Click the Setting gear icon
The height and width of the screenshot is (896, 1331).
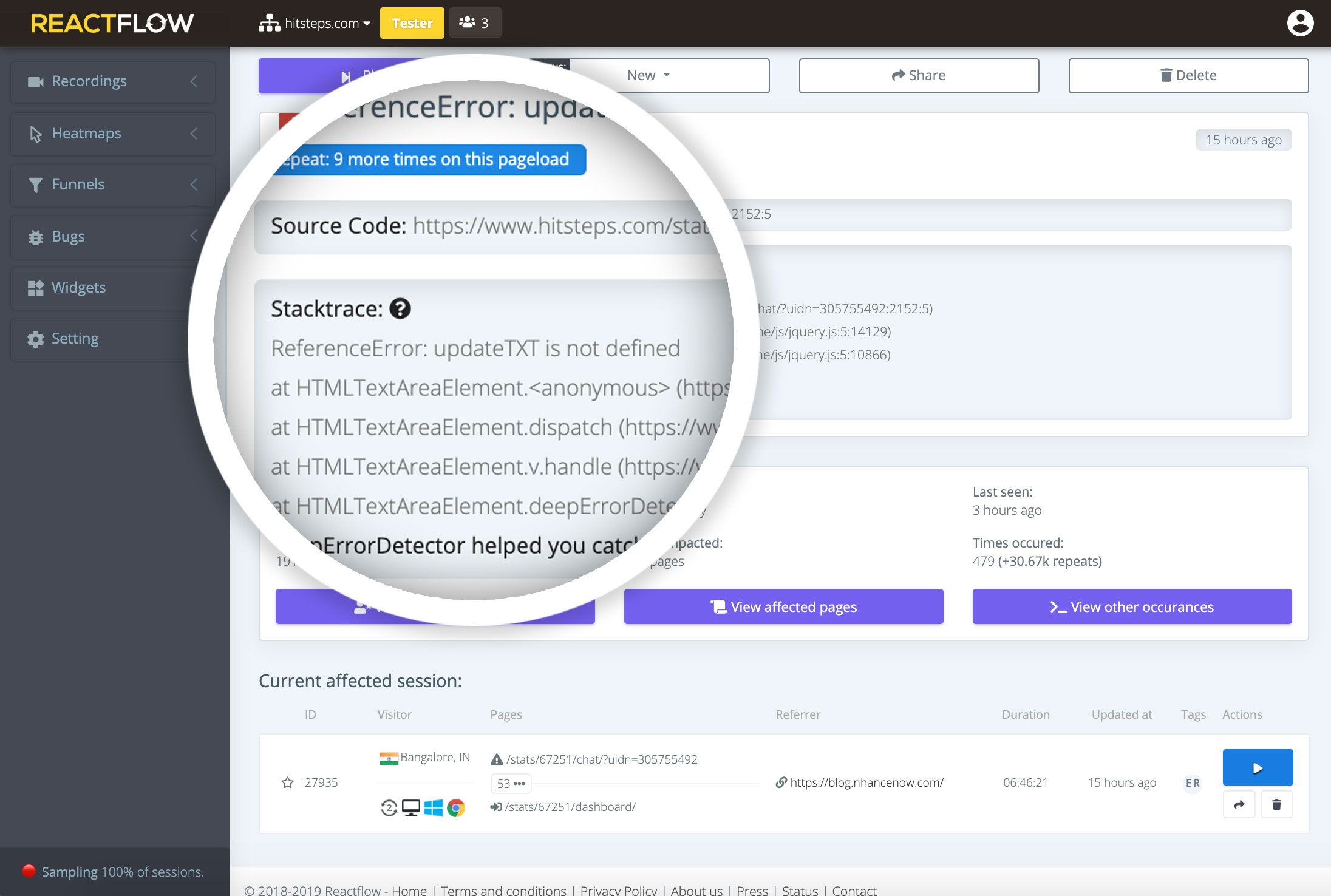tap(35, 339)
